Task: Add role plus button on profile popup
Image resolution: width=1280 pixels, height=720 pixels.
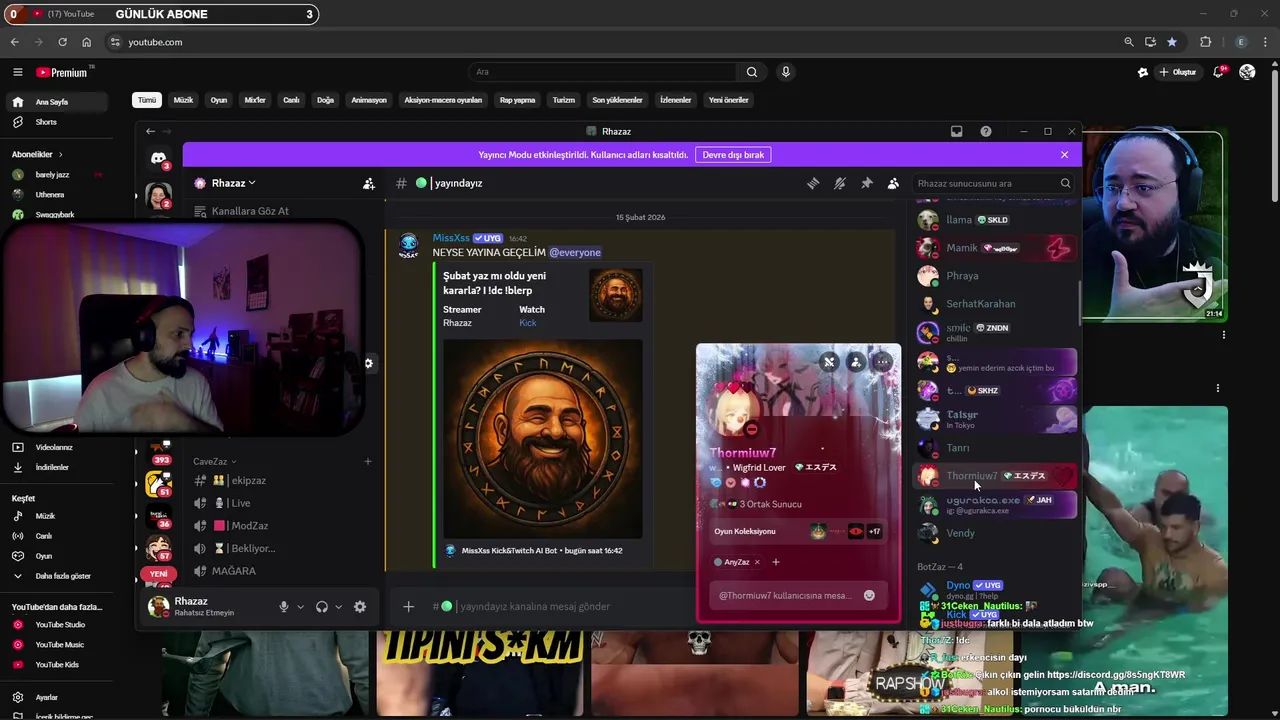Action: coord(775,562)
